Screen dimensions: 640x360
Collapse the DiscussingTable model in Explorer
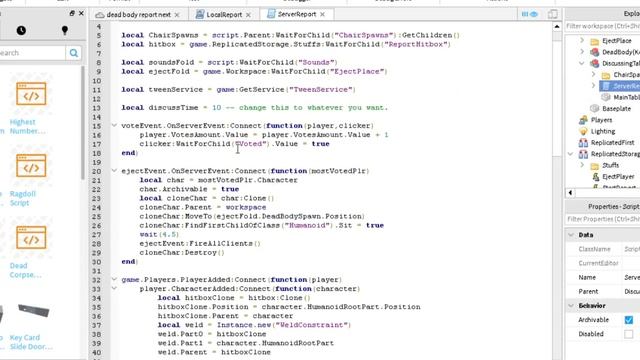(582, 63)
